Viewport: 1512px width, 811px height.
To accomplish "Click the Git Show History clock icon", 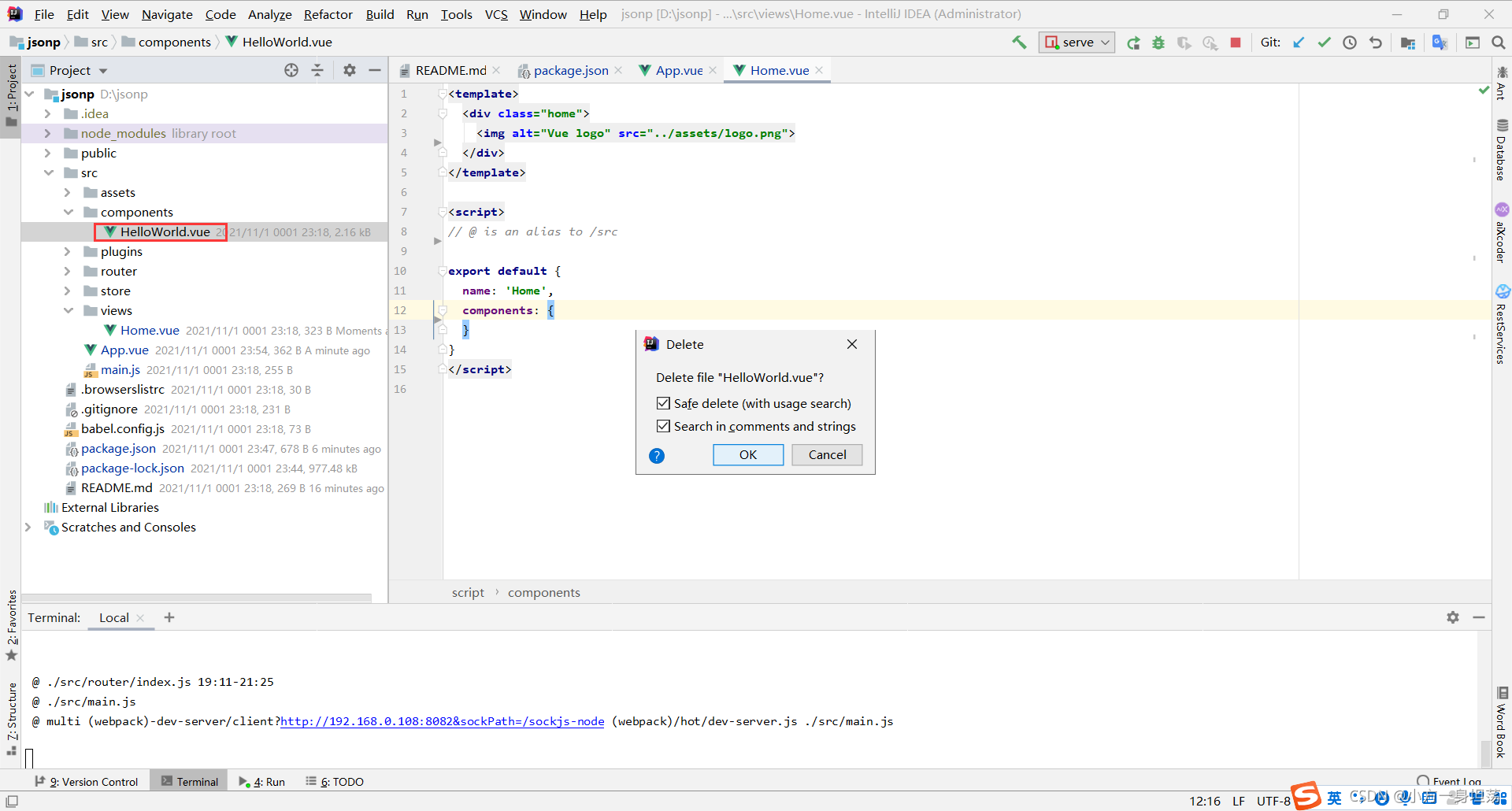I will (1350, 43).
